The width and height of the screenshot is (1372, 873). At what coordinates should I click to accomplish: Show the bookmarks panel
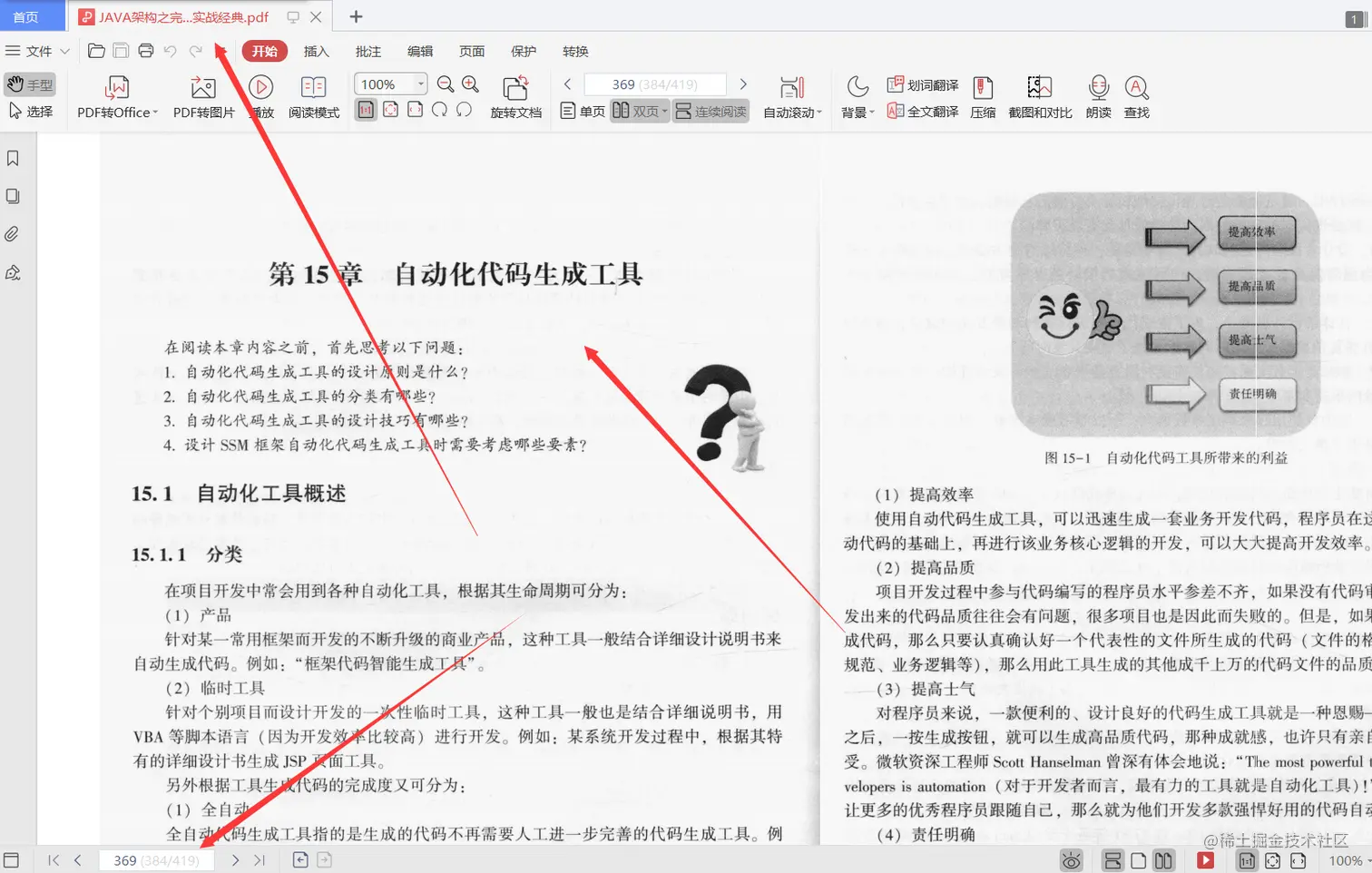pos(12,158)
